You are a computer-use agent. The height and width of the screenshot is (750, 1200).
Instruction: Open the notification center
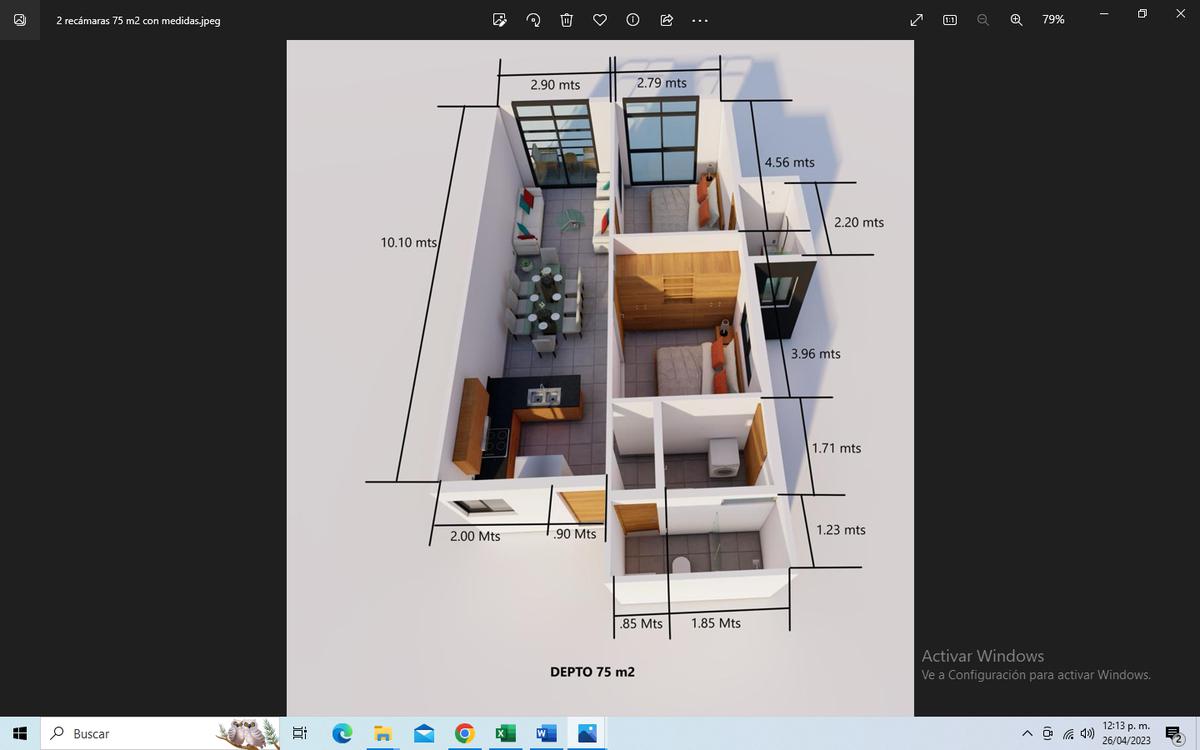(x=1174, y=733)
